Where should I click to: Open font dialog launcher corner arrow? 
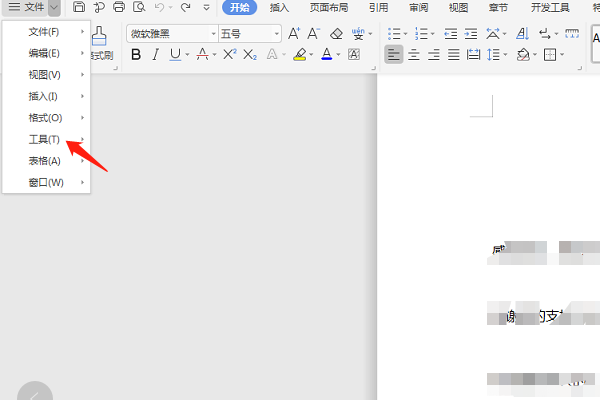373,68
